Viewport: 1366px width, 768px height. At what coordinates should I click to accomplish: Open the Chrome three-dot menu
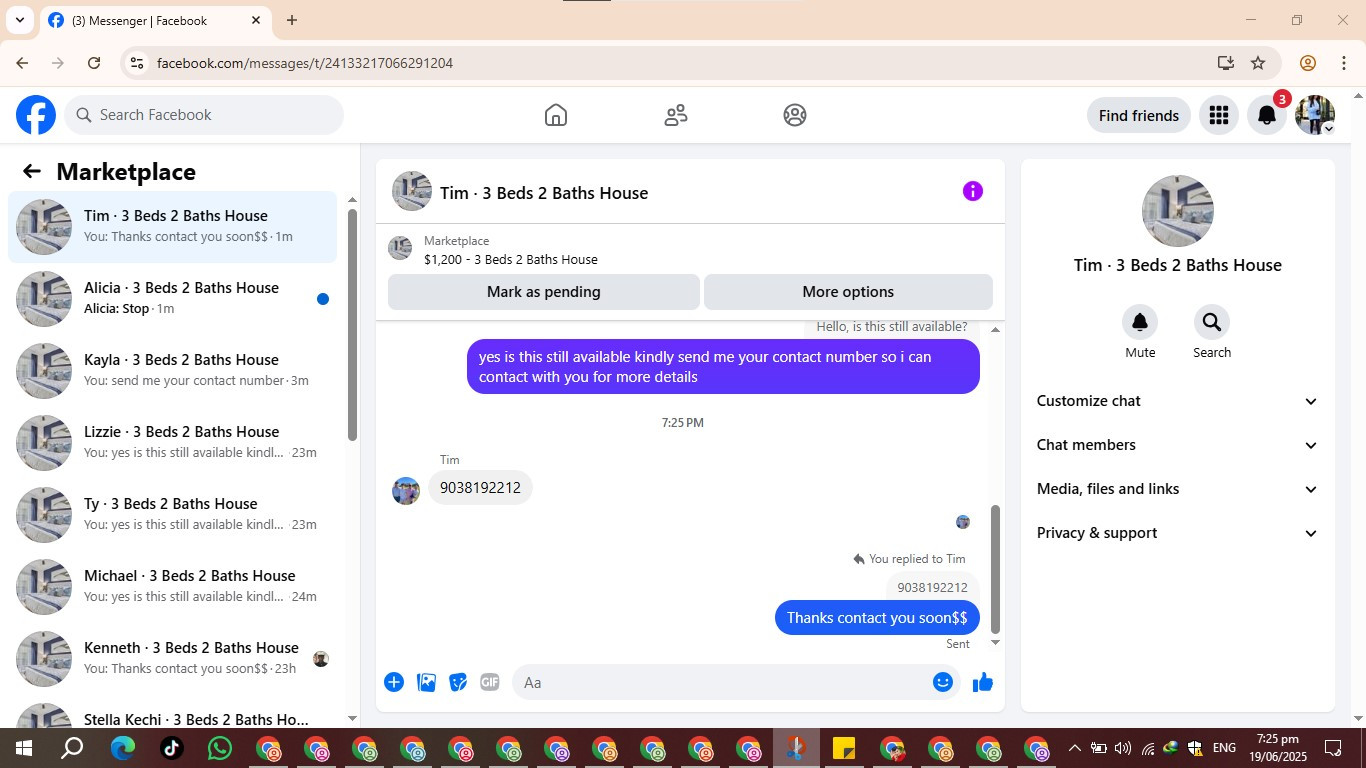tap(1343, 63)
